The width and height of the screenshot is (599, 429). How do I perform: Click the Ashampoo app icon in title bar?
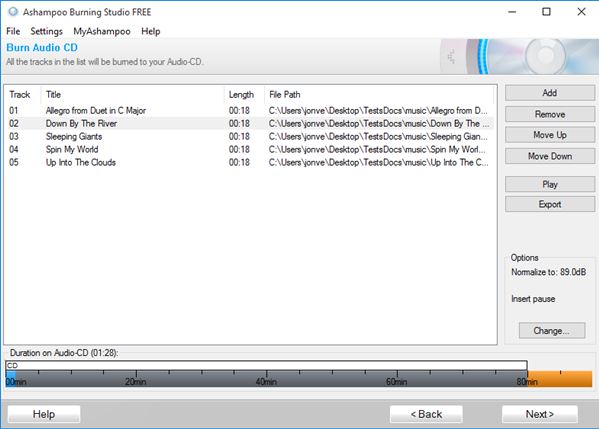(x=13, y=12)
